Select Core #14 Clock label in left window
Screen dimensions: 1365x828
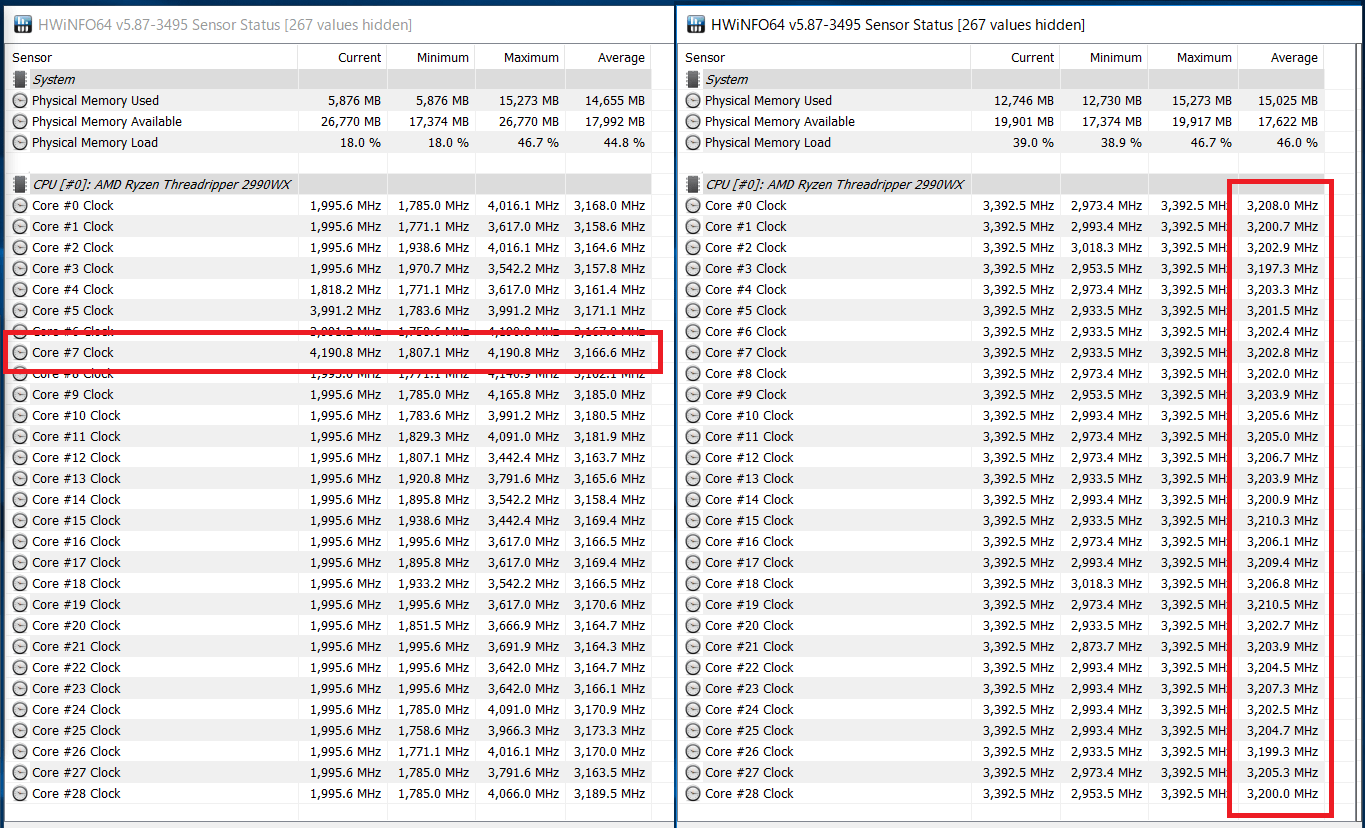point(76,499)
